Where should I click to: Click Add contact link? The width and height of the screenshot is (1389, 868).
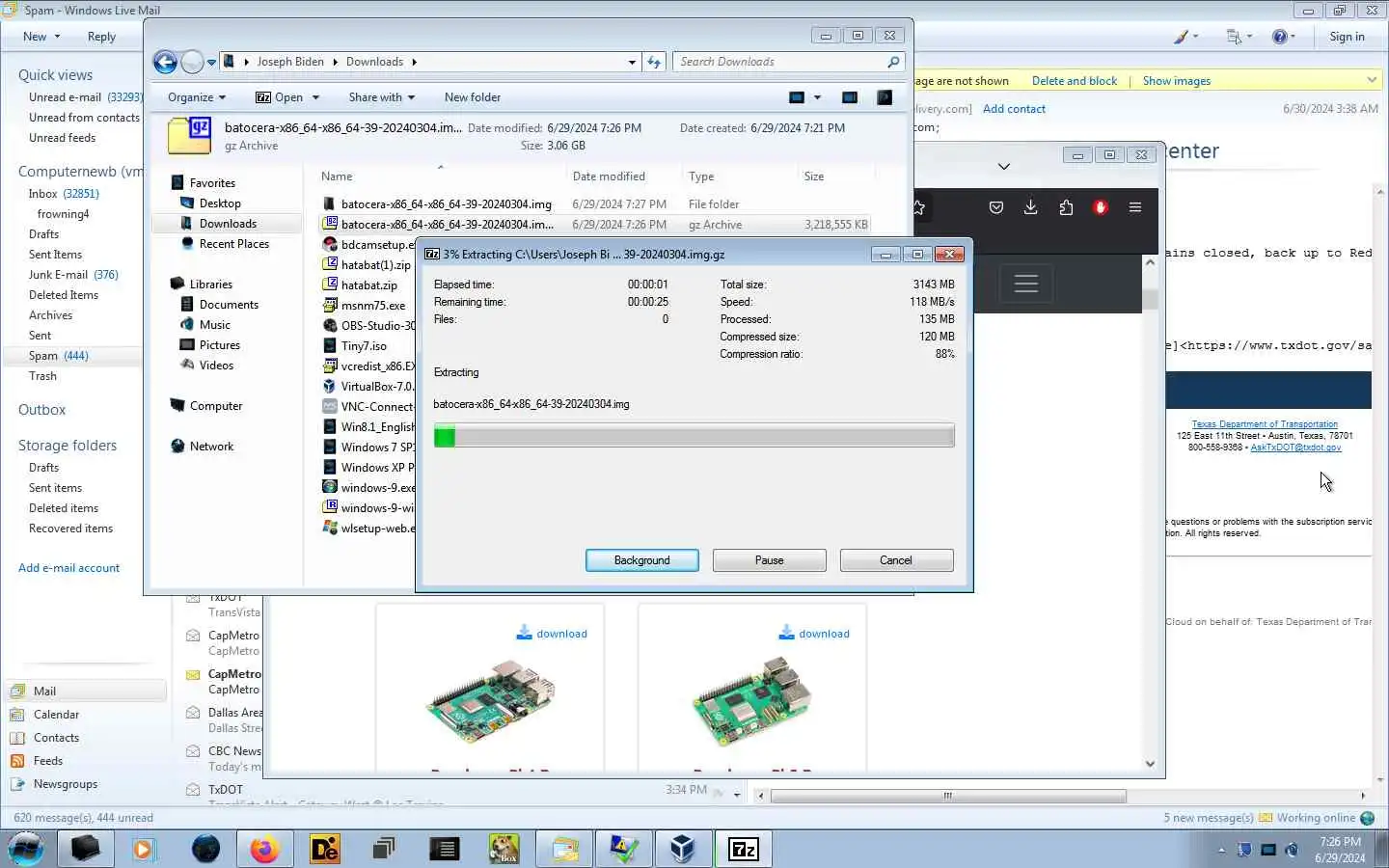click(1014, 109)
